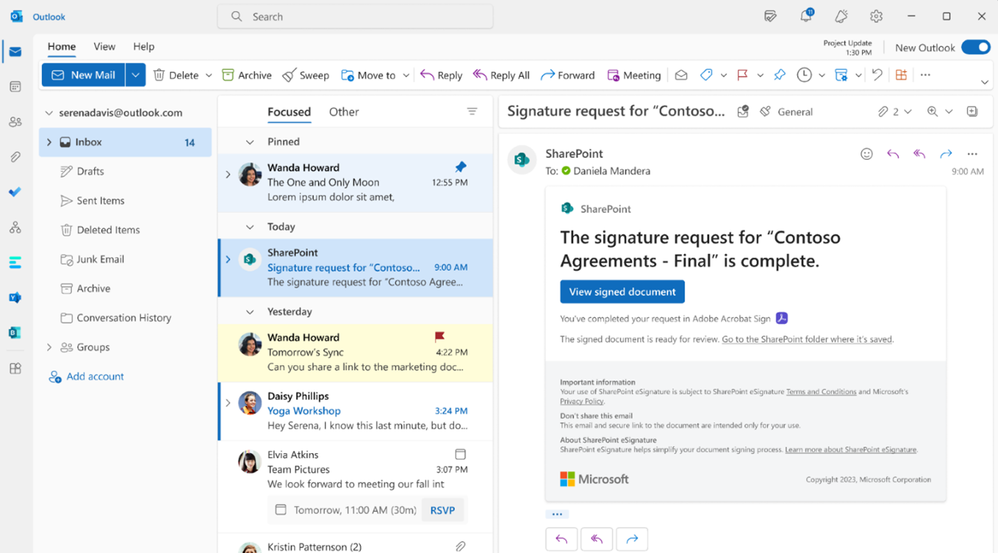The image size is (998, 553).
Task: Switch to the Other inbox tab
Action: [x=343, y=112]
